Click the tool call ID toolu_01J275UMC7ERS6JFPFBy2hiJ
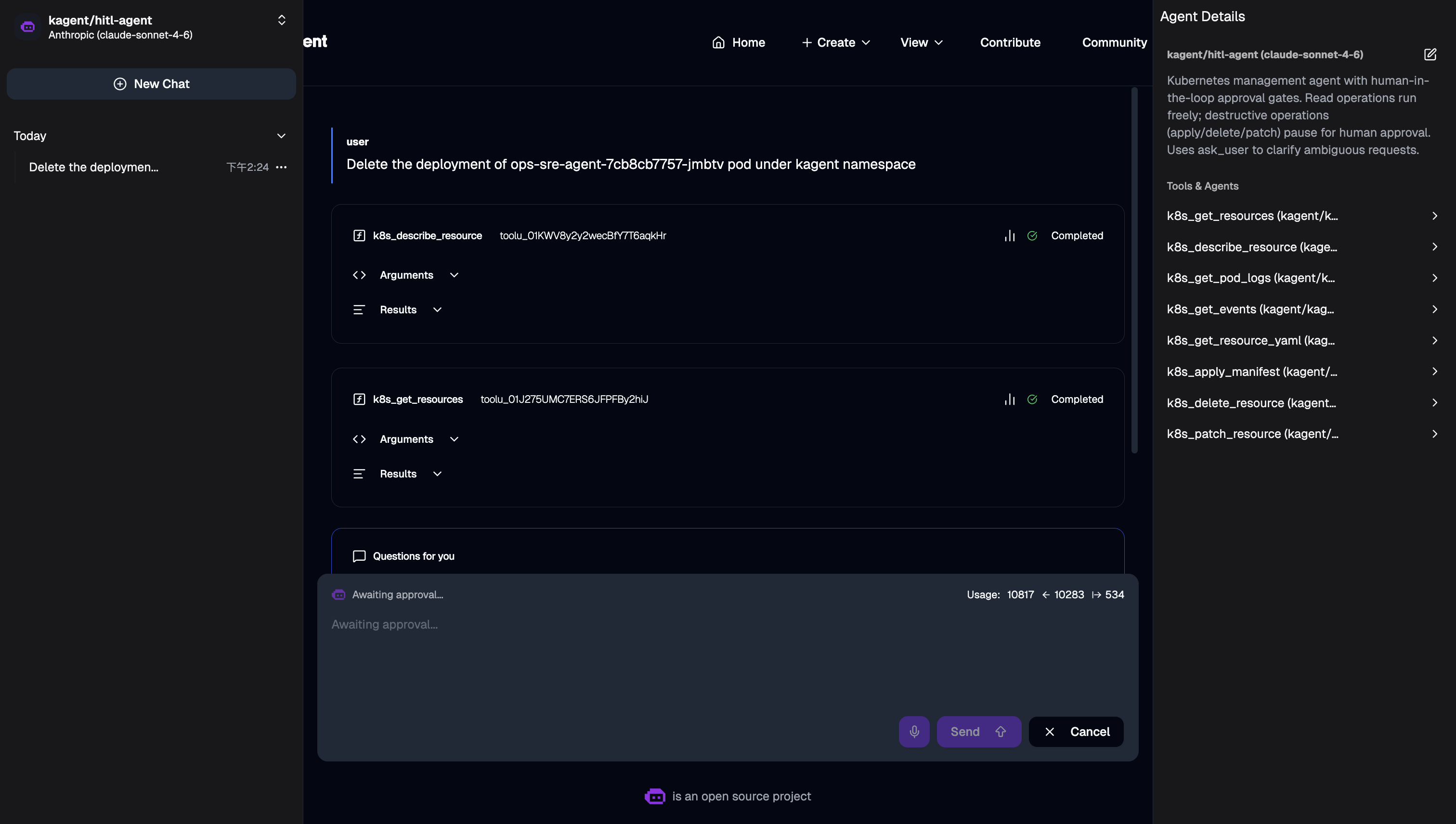 pyautogui.click(x=564, y=399)
